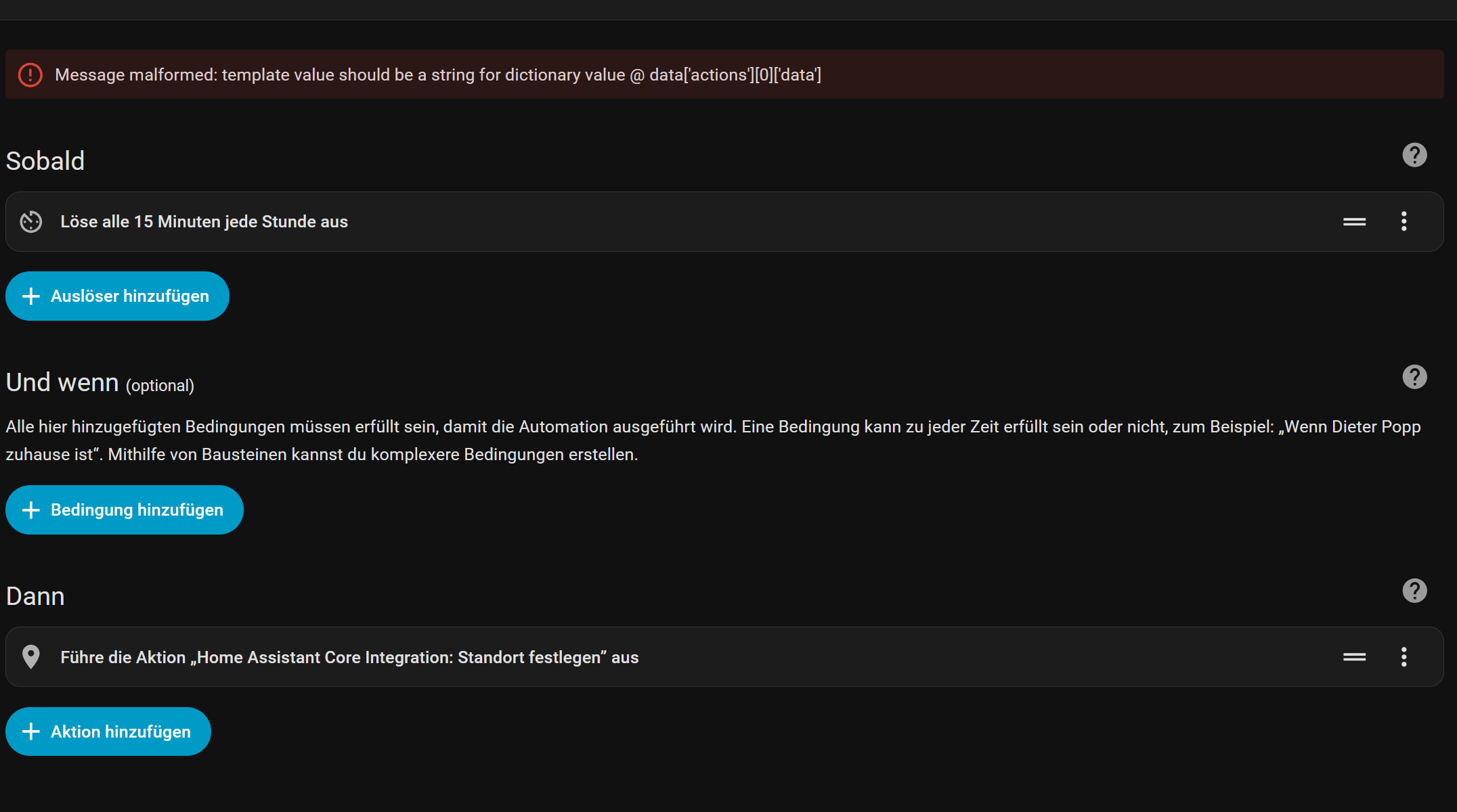Click the 'Bedingung hinzufügen' button

tap(125, 510)
